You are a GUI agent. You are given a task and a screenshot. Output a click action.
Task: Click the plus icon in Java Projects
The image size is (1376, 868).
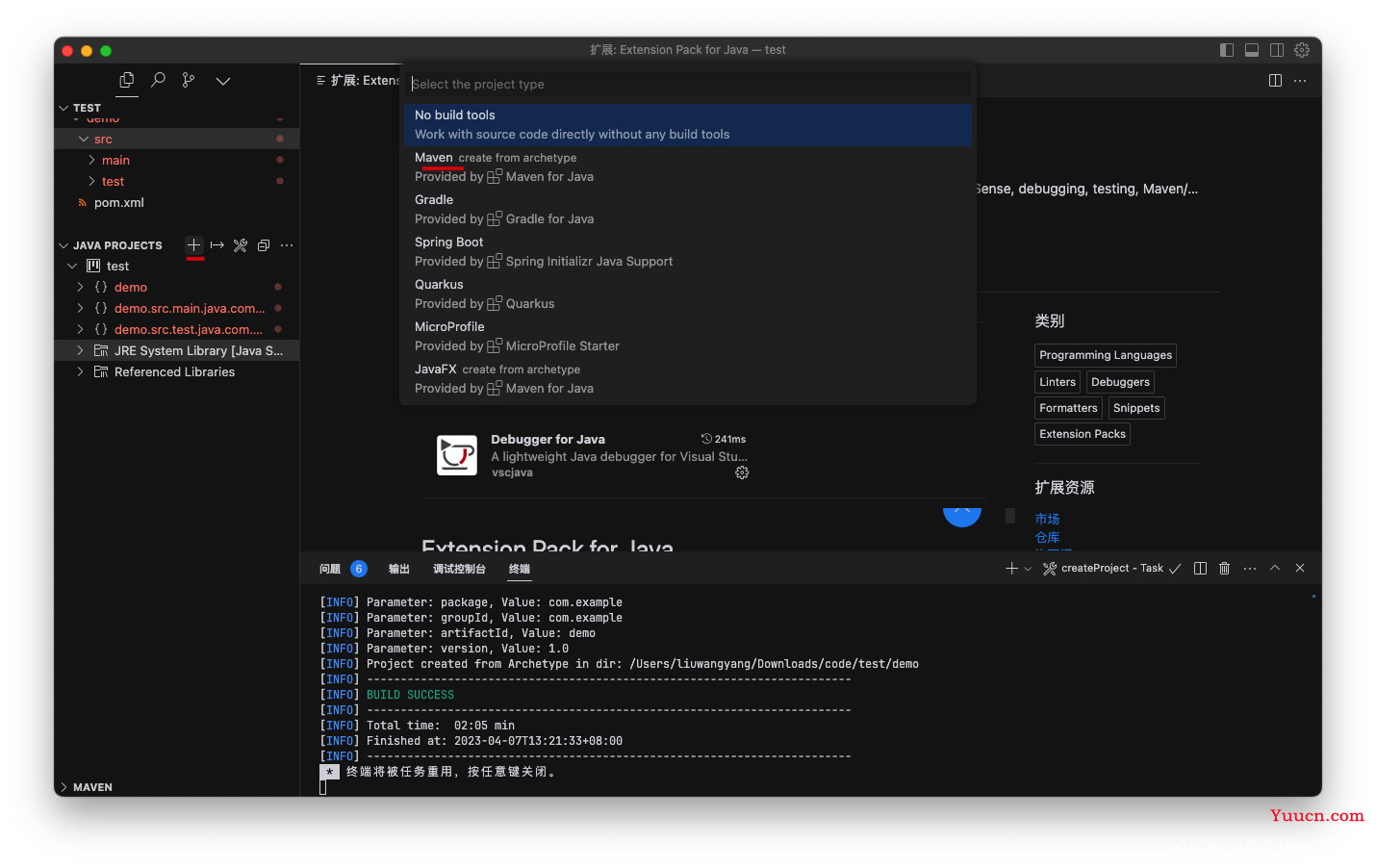[194, 245]
